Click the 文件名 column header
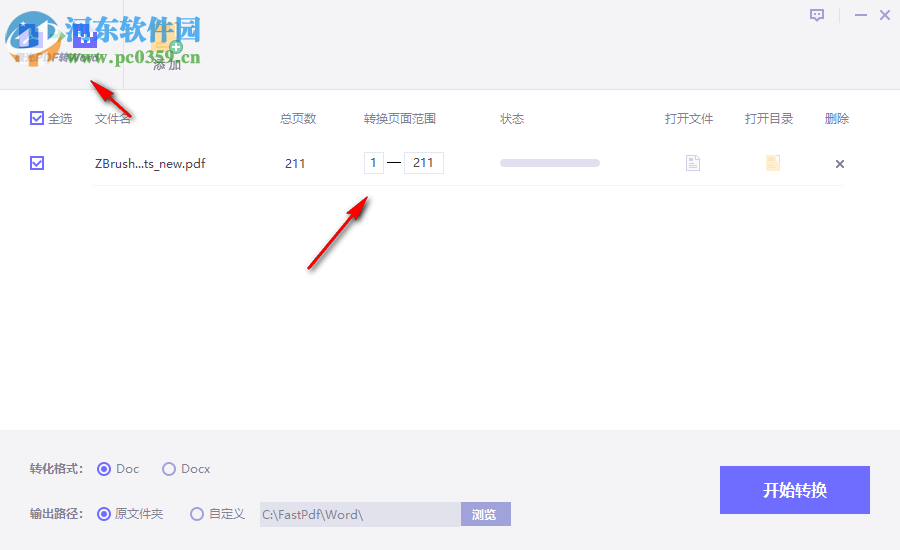900x550 pixels. click(x=112, y=119)
